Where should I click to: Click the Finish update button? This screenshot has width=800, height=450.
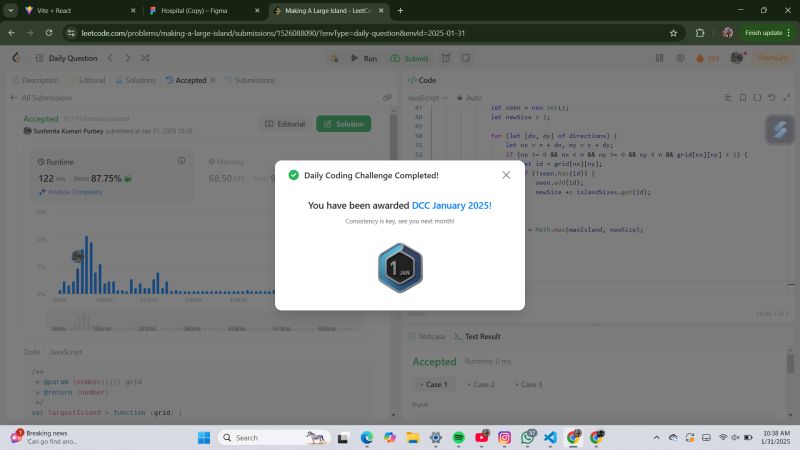767,33
